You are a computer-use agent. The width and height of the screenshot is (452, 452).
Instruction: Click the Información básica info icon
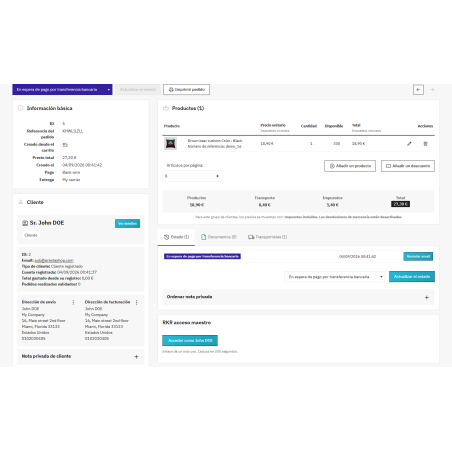click(21, 108)
